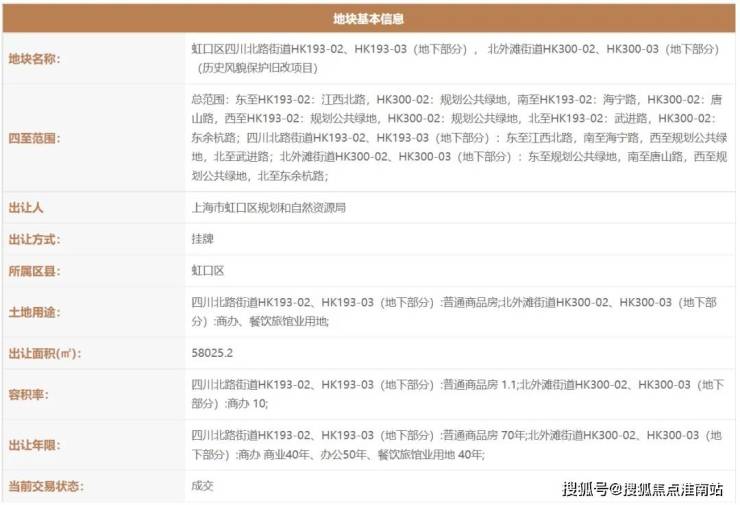Select the '土地用途:' label
Image resolution: width=740 pixels, height=505 pixels.
[x=34, y=312]
